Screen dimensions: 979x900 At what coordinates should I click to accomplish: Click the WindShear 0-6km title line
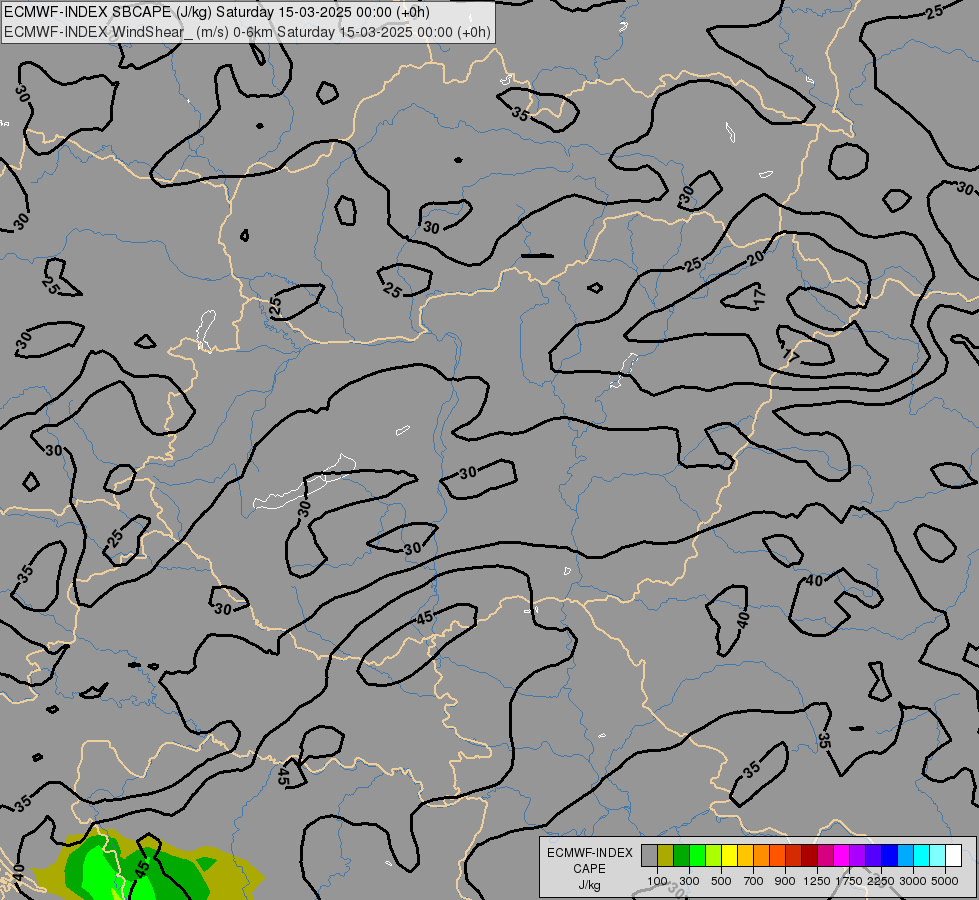[x=247, y=32]
